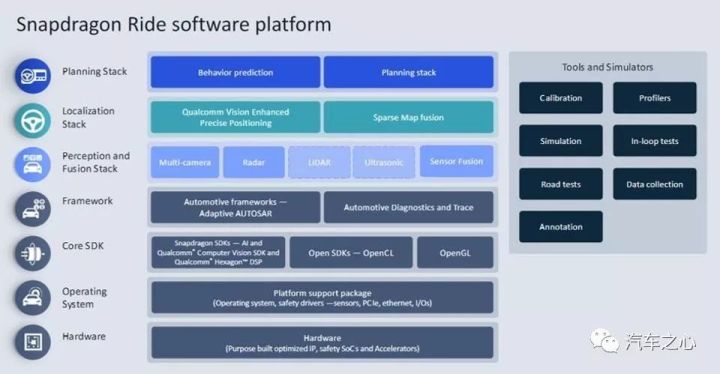Select the Behavior prediction block
Viewport: 720px width, 374px height.
[235, 72]
